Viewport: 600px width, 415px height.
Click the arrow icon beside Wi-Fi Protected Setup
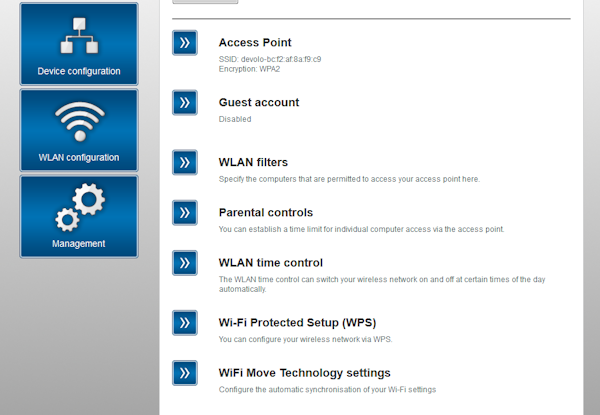[185, 323]
